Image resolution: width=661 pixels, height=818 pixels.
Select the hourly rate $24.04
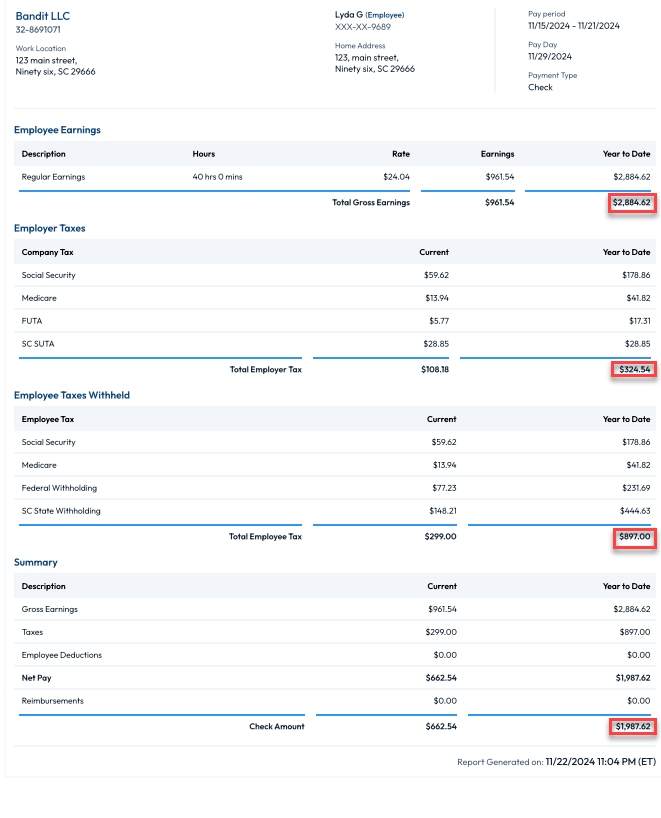396,177
